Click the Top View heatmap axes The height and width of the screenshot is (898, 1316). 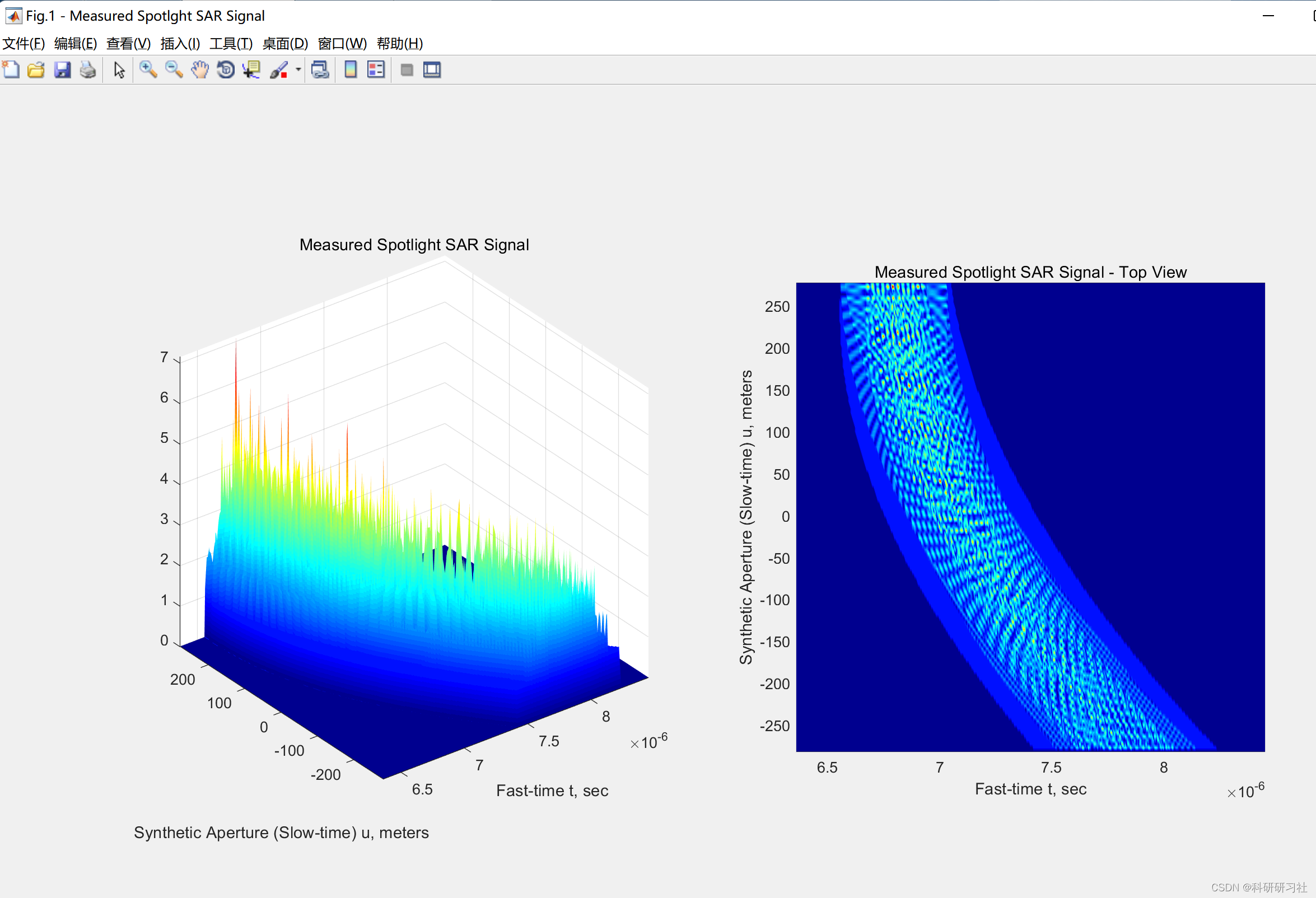click(1030, 516)
